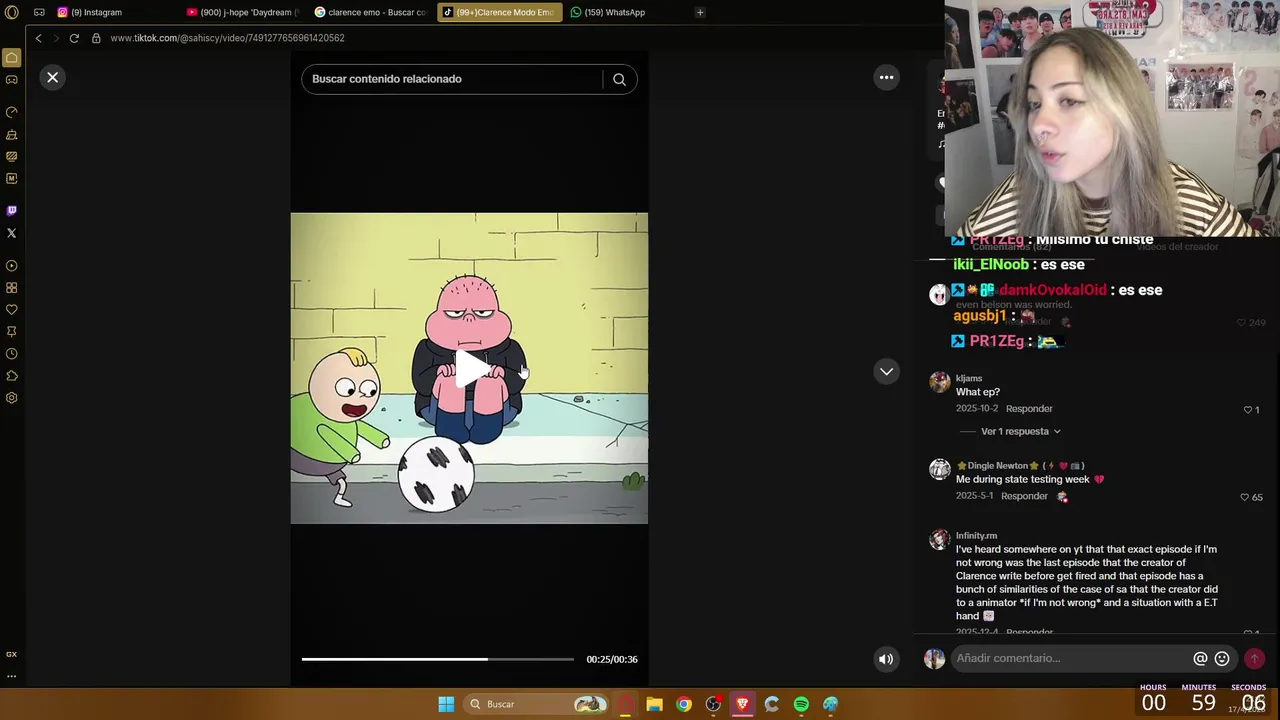This screenshot has width=1280, height=720.
Task: Open Spotify from taskbar
Action: pyautogui.click(x=801, y=704)
